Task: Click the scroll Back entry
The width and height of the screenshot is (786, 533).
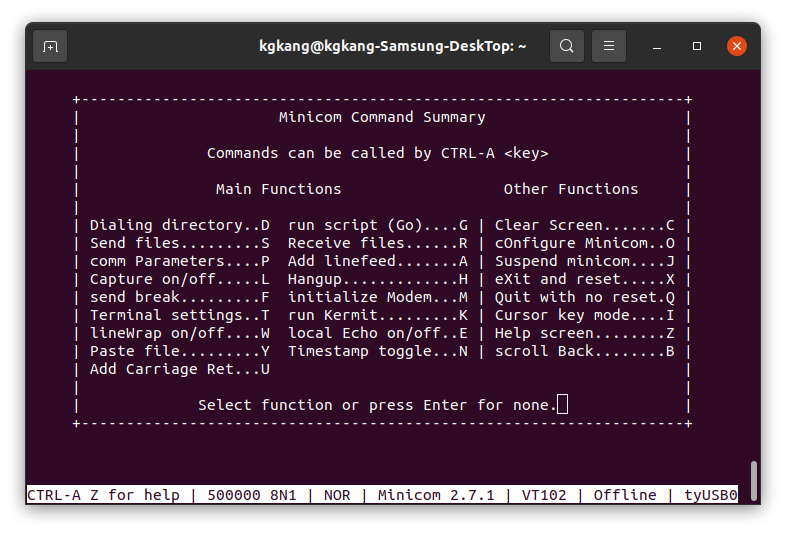Action: click(x=584, y=351)
